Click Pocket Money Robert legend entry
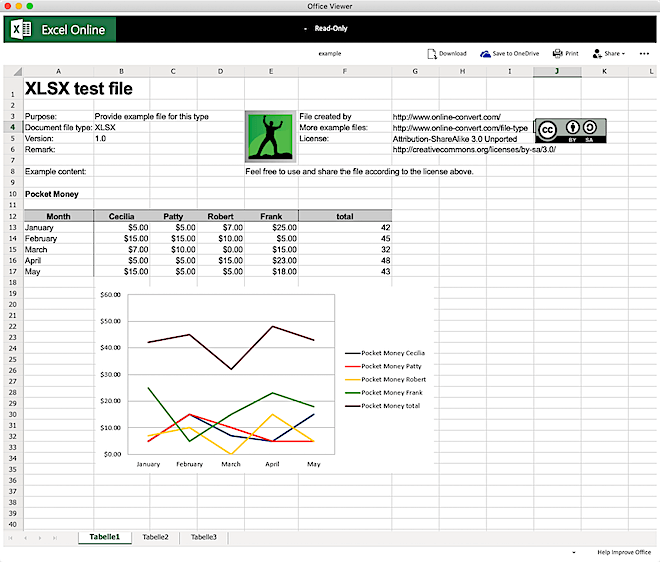The image size is (660, 562). click(386, 379)
